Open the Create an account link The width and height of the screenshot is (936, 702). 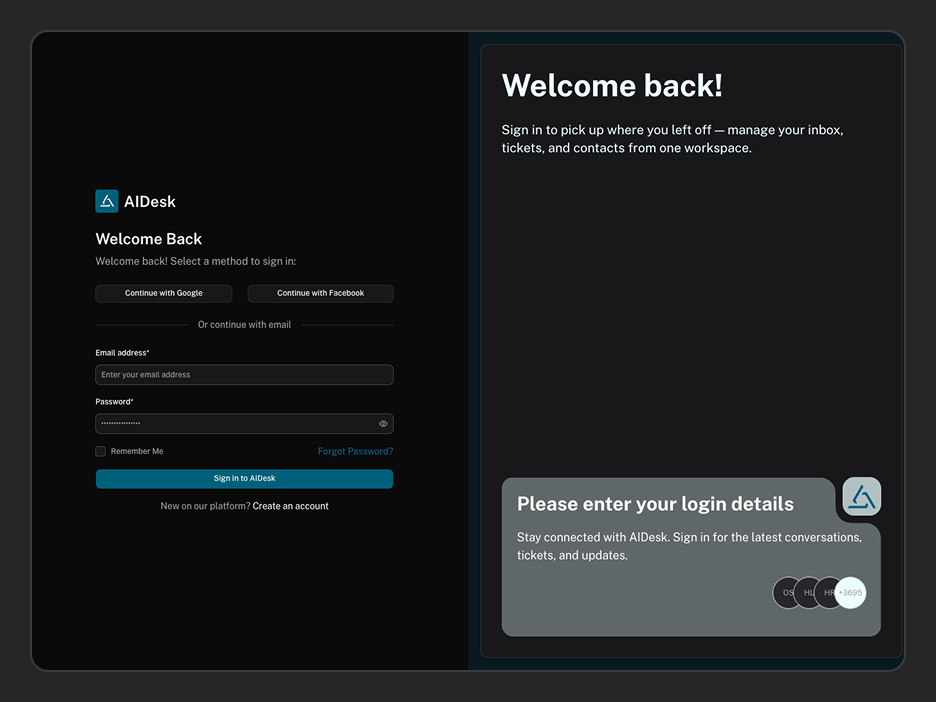coord(290,506)
